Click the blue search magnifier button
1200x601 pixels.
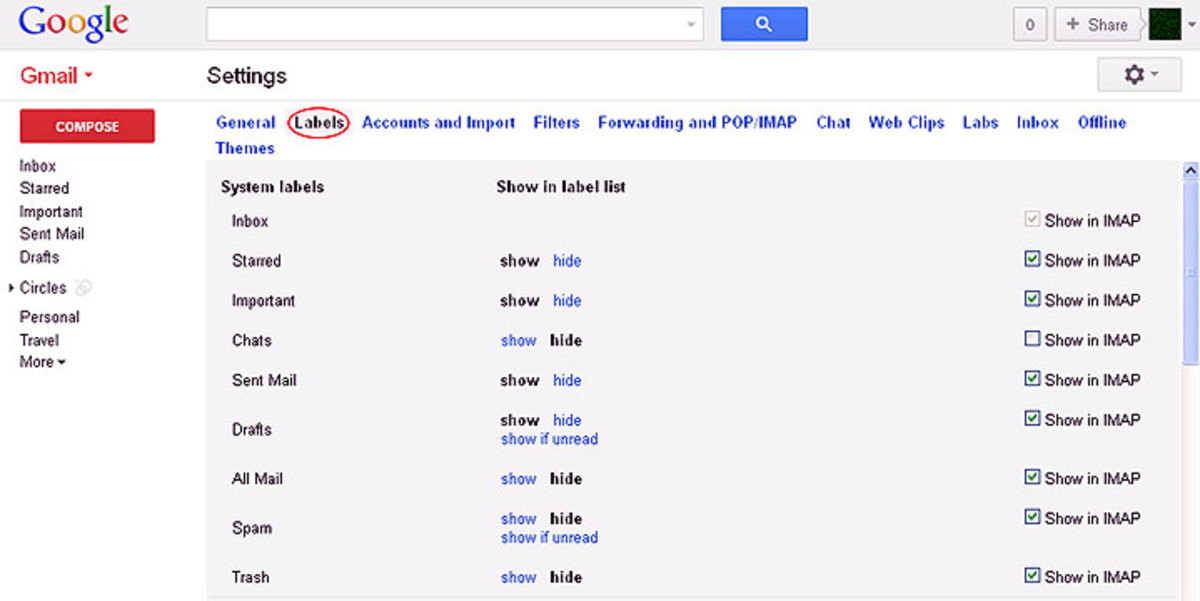point(764,23)
